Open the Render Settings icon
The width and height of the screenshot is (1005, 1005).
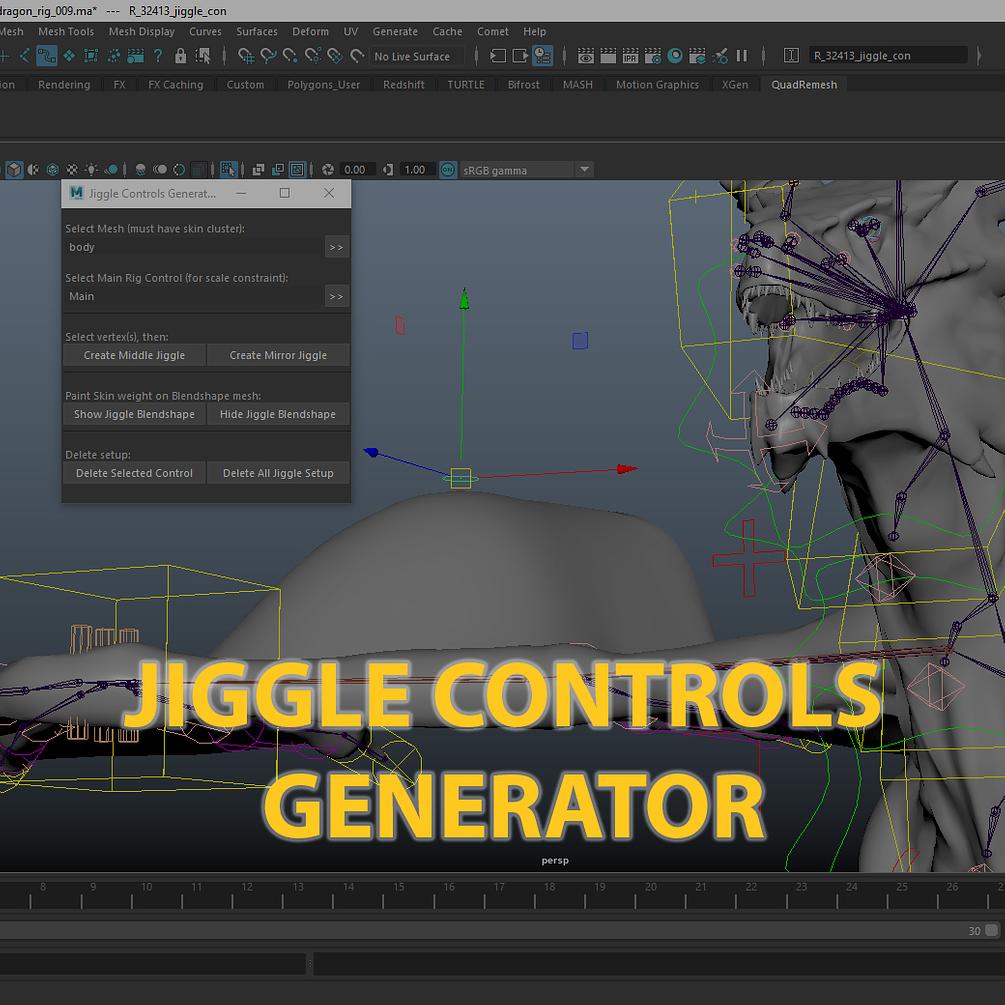[x=652, y=56]
